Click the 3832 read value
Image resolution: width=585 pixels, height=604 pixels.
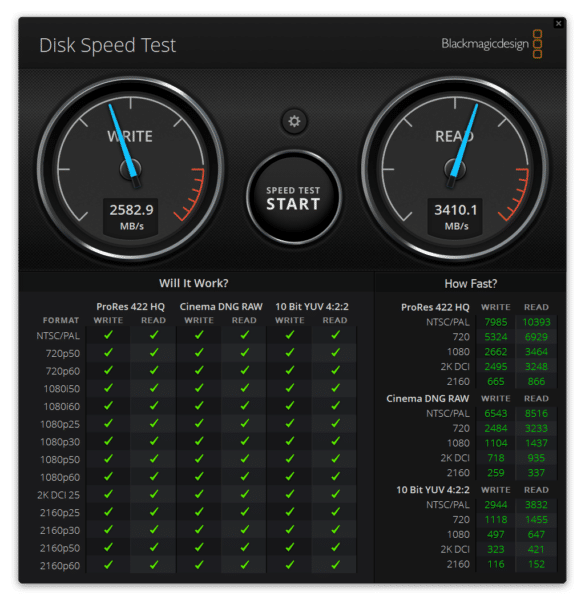tap(536, 505)
